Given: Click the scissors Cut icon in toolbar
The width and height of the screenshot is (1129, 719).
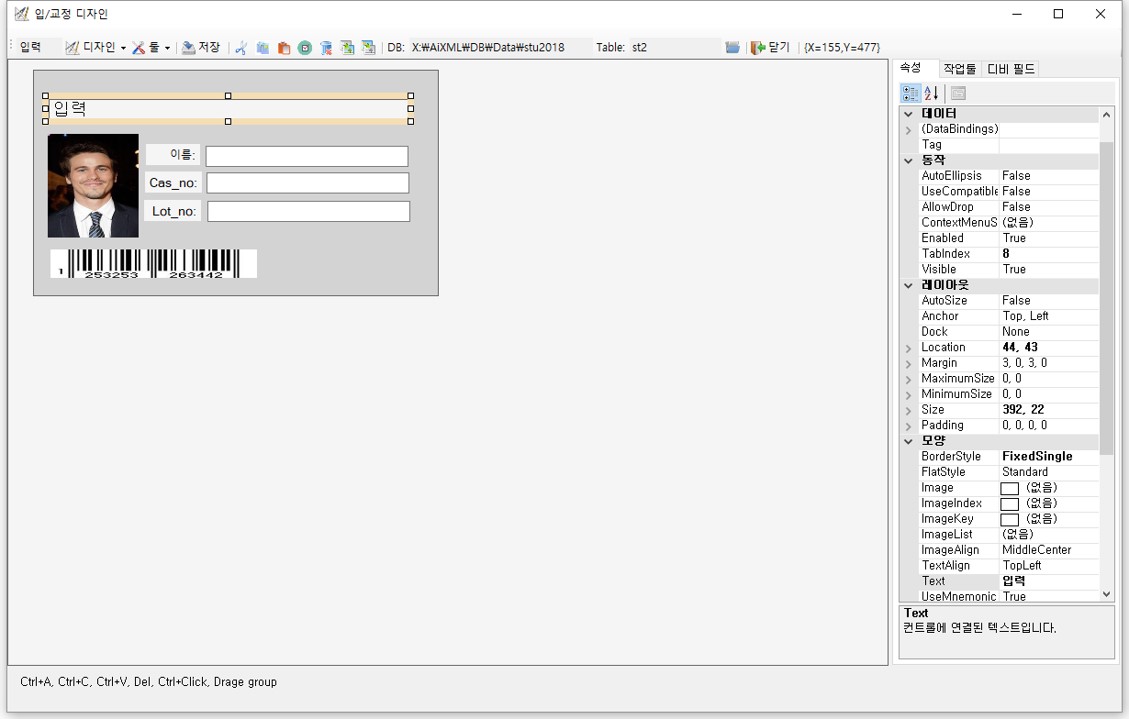Looking at the screenshot, I should [x=241, y=48].
